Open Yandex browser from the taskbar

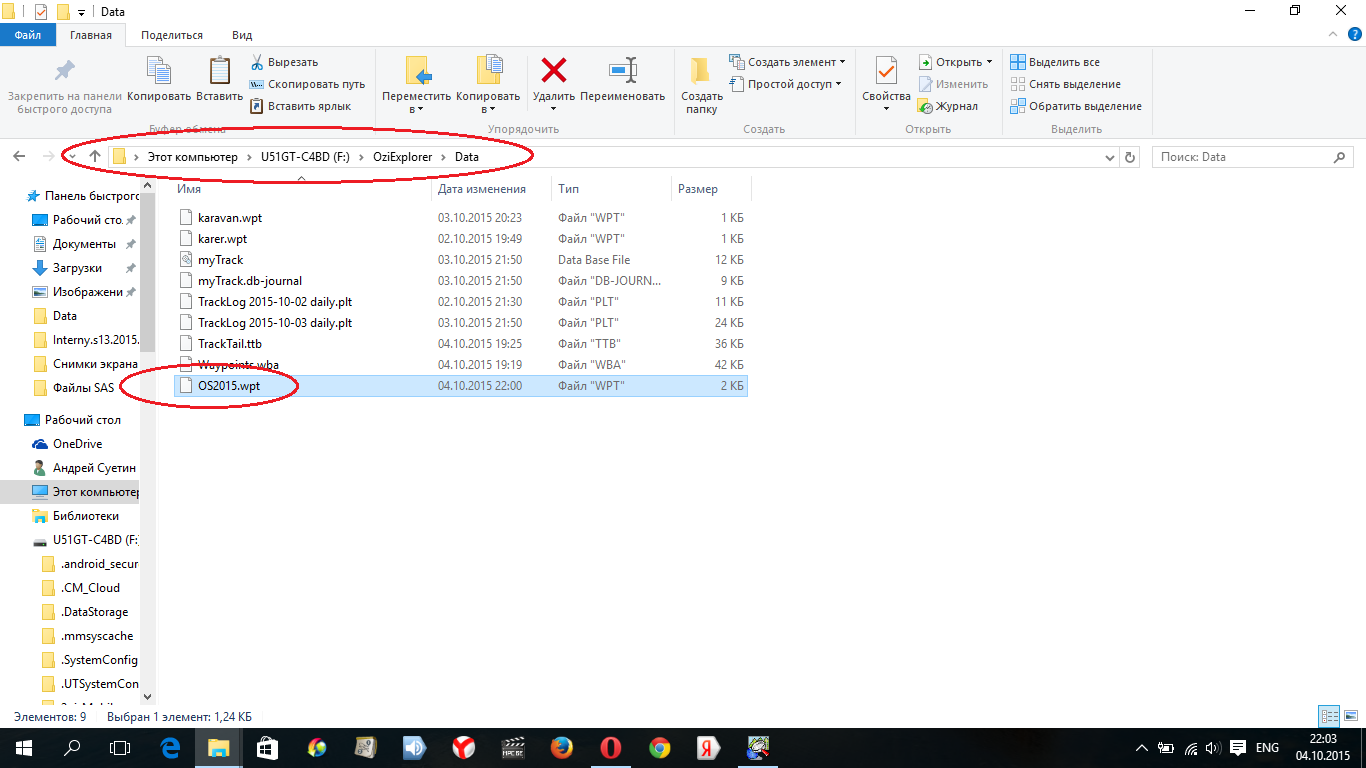click(x=464, y=747)
